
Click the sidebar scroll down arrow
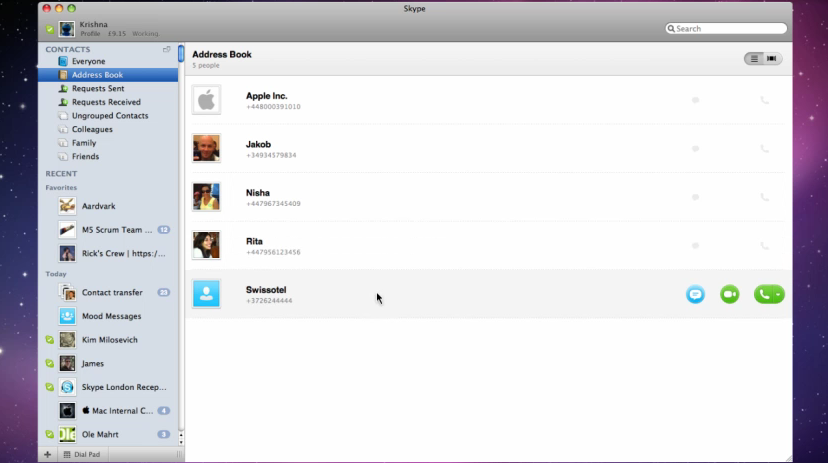tap(181, 441)
